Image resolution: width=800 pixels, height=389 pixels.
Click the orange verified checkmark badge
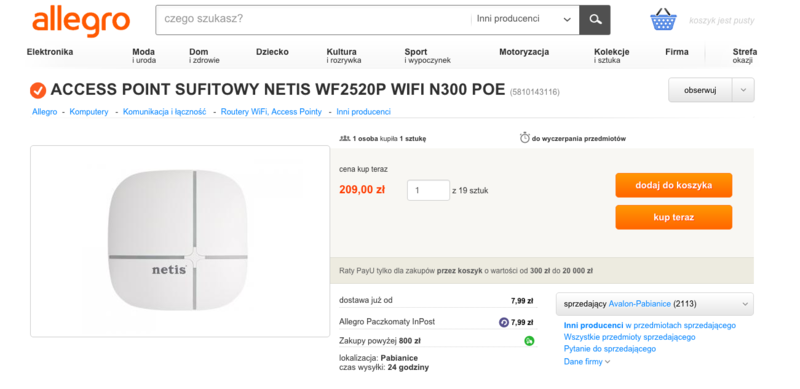pos(38,90)
